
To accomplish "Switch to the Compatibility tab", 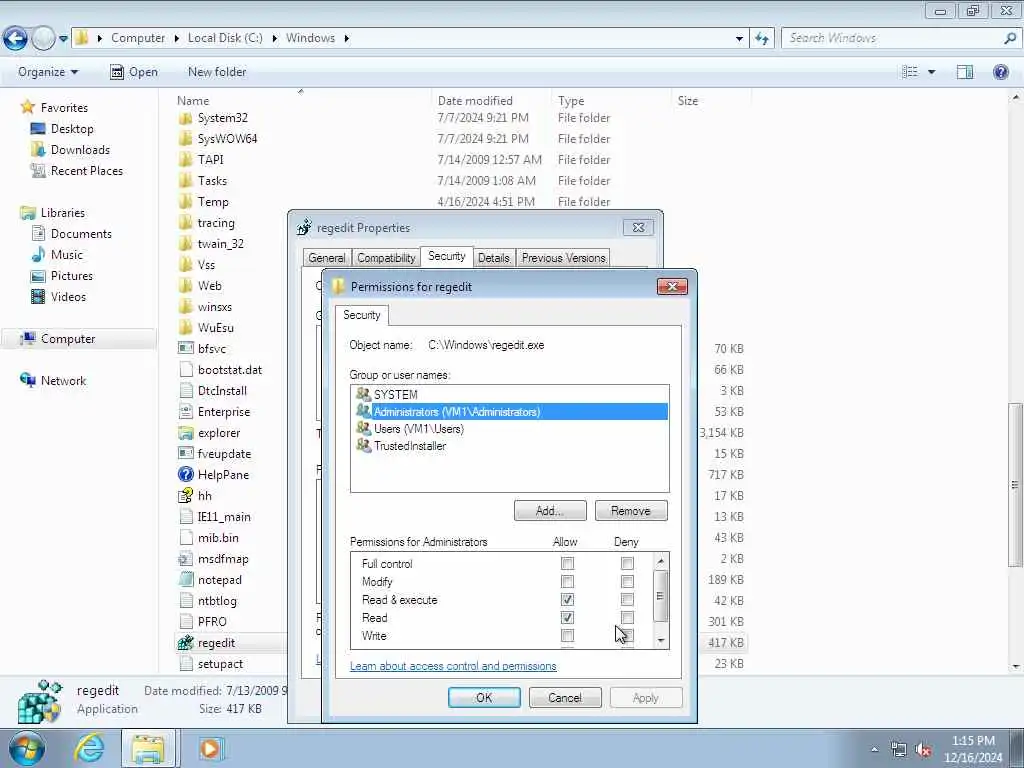I will point(386,258).
